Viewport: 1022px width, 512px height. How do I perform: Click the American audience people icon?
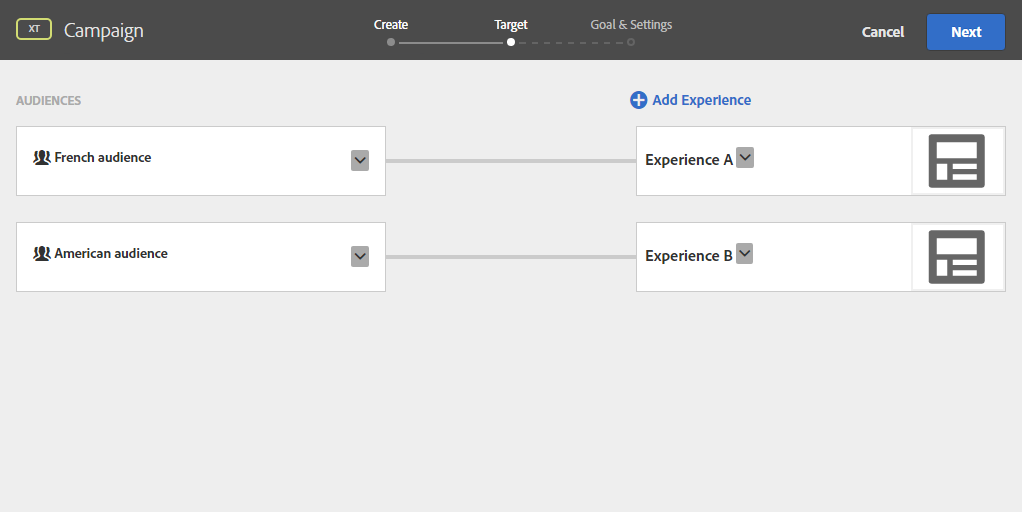[x=42, y=254]
